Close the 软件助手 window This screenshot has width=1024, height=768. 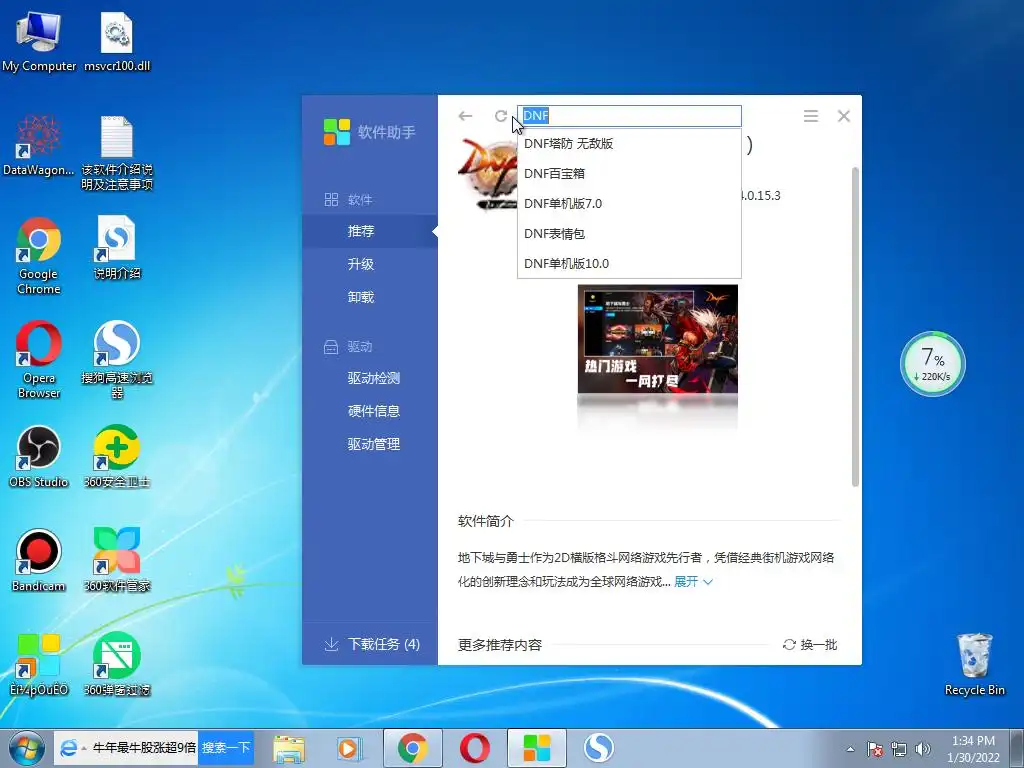[x=844, y=116]
